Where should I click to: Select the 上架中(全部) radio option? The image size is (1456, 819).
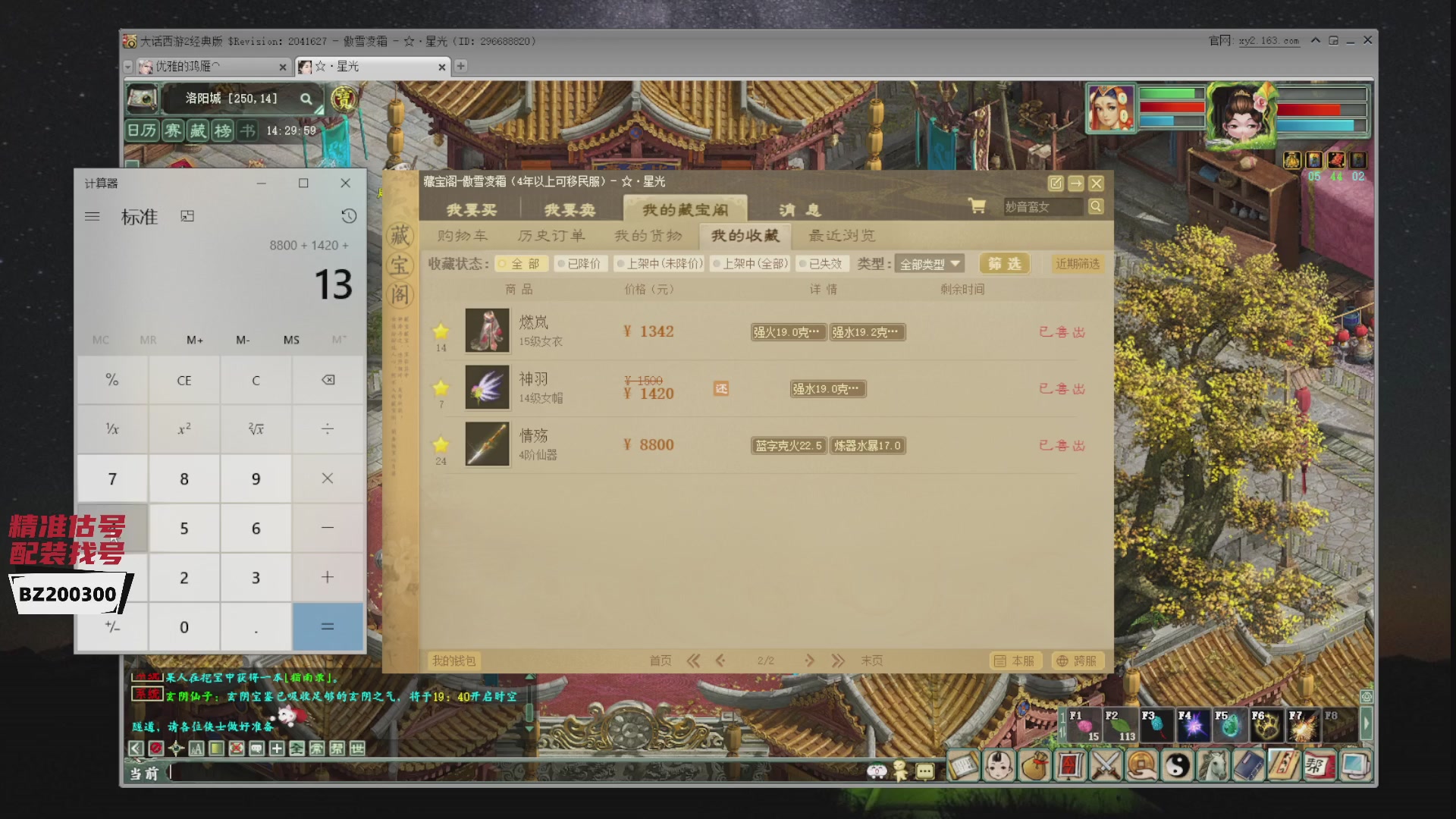[x=751, y=264]
